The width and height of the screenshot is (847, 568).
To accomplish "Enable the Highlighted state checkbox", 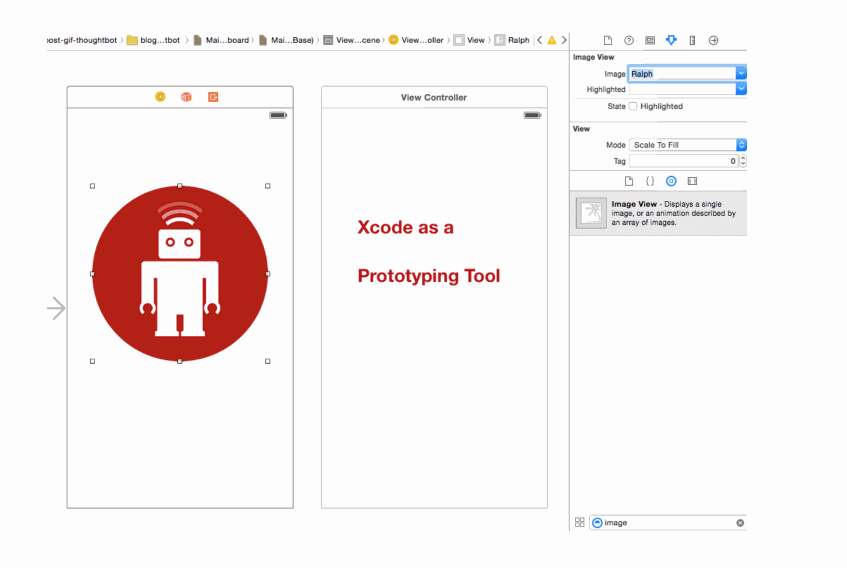I will point(632,106).
